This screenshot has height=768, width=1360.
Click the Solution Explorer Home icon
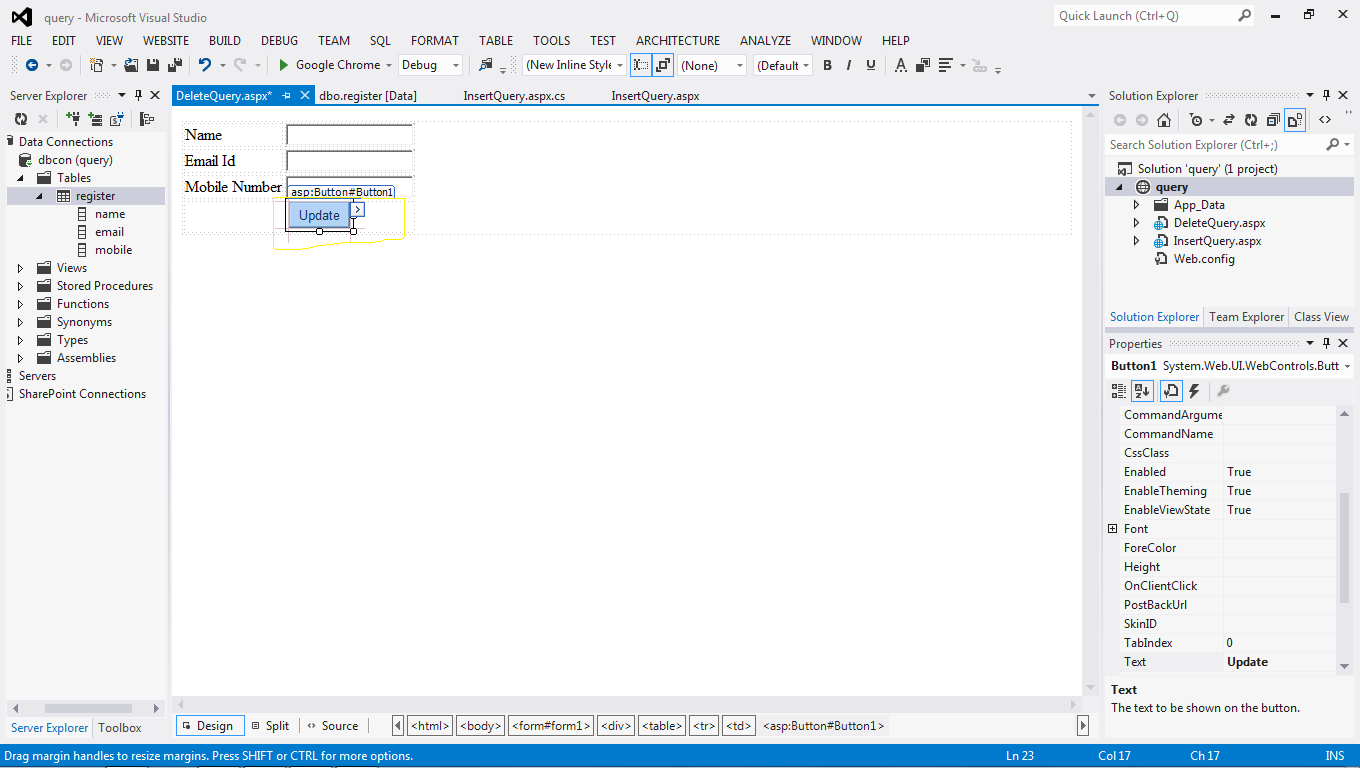[1164, 120]
